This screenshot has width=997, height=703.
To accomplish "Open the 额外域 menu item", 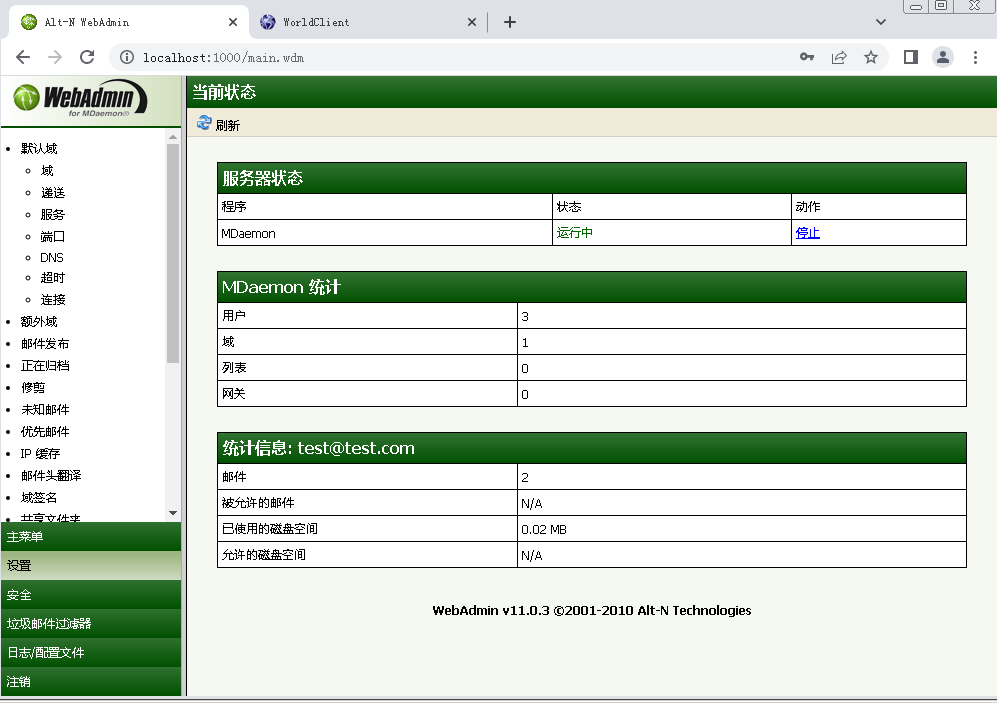I will 39,322.
